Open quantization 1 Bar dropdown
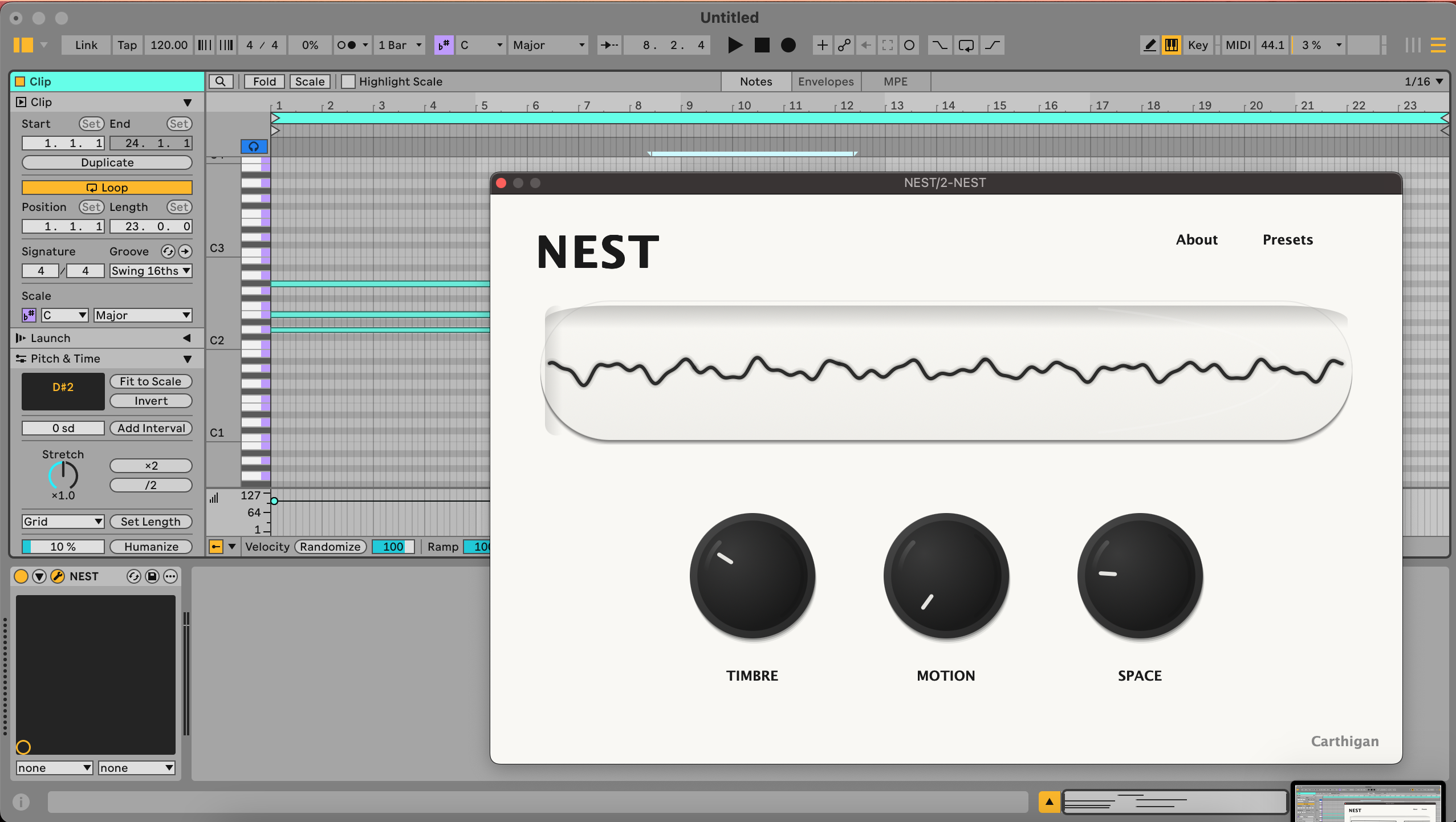Image resolution: width=1456 pixels, height=822 pixels. click(x=400, y=45)
